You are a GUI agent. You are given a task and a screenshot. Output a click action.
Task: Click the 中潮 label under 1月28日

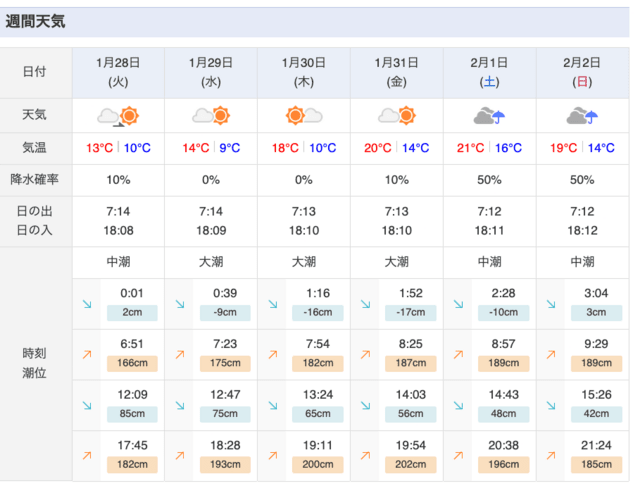118,262
